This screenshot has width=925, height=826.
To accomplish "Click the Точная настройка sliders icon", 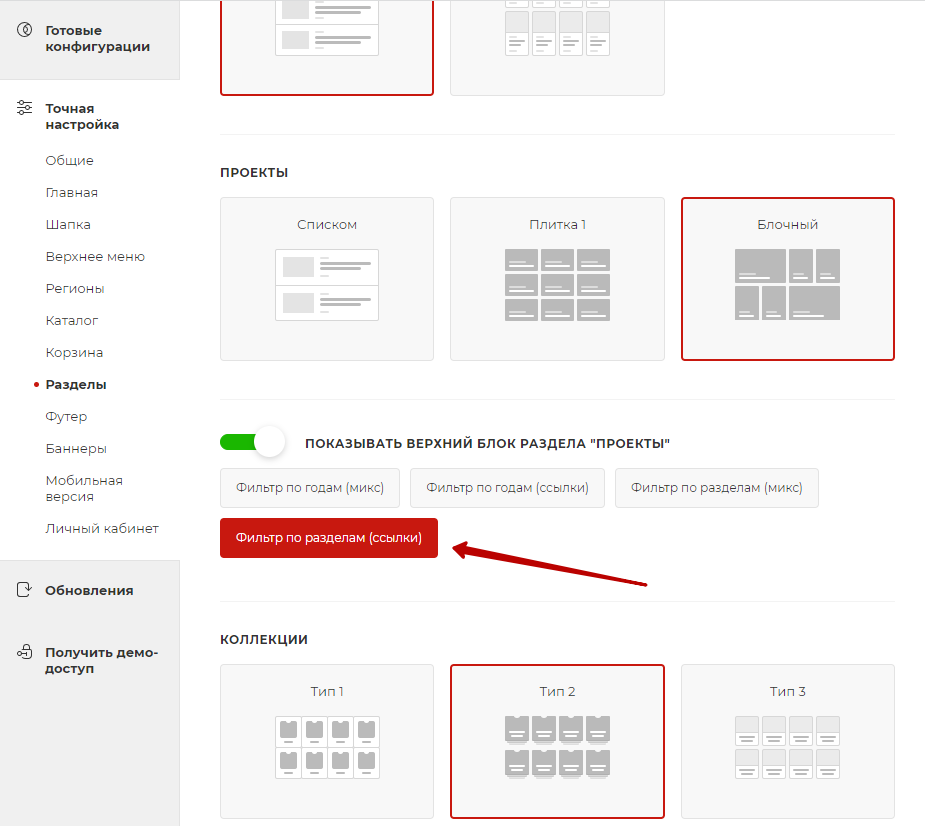I will (x=25, y=107).
